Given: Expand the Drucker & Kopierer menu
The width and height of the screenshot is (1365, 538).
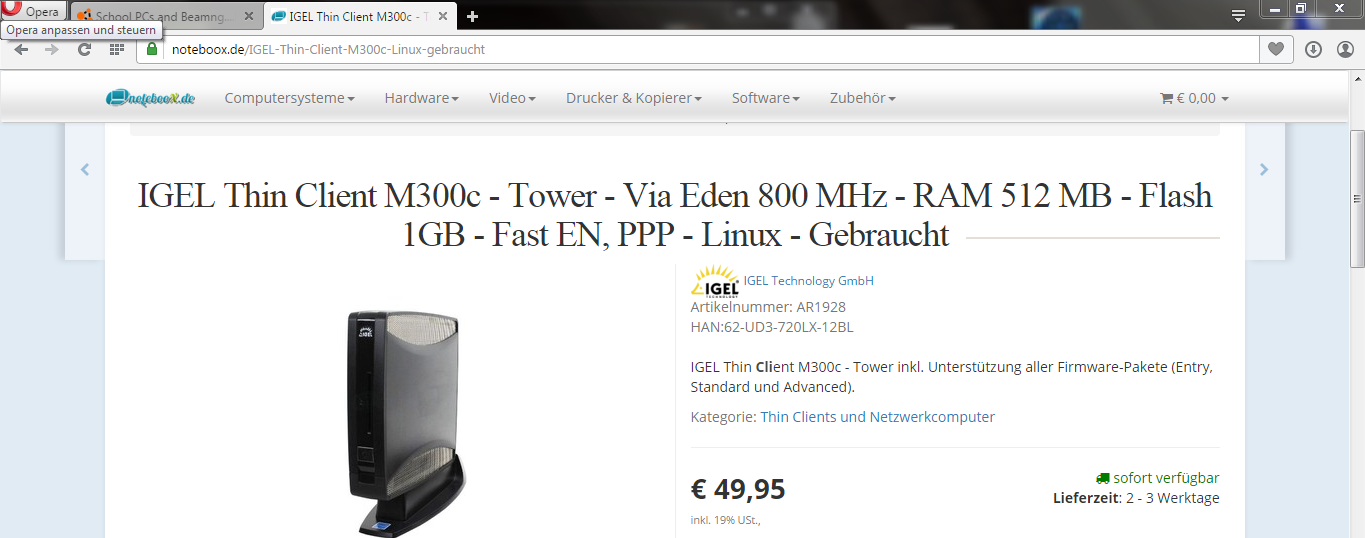Looking at the screenshot, I should coord(633,98).
